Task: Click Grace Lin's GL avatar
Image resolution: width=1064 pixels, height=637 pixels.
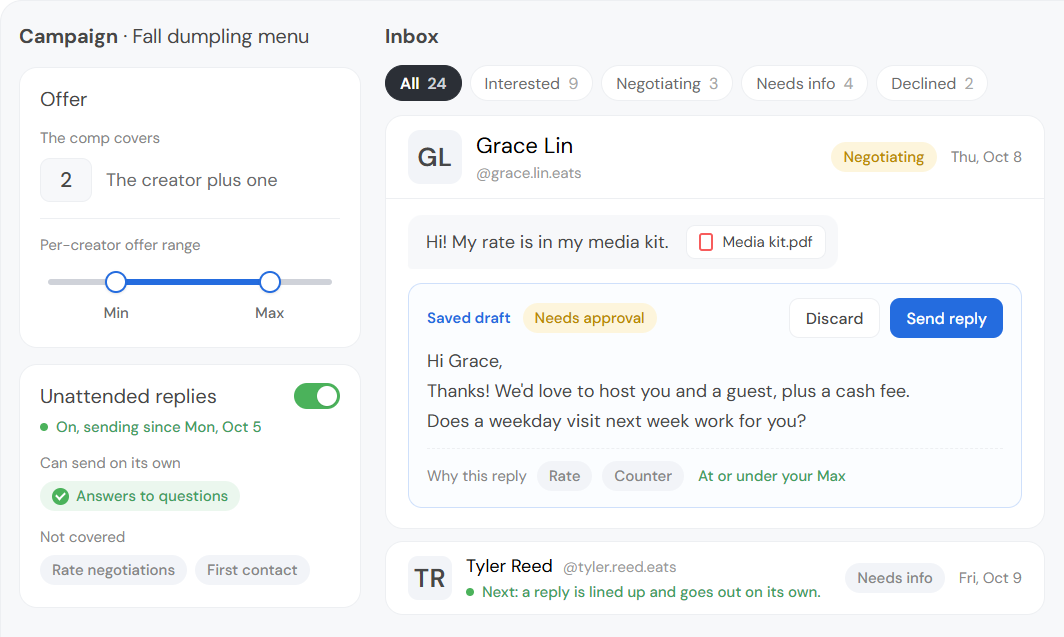Action: (x=434, y=157)
